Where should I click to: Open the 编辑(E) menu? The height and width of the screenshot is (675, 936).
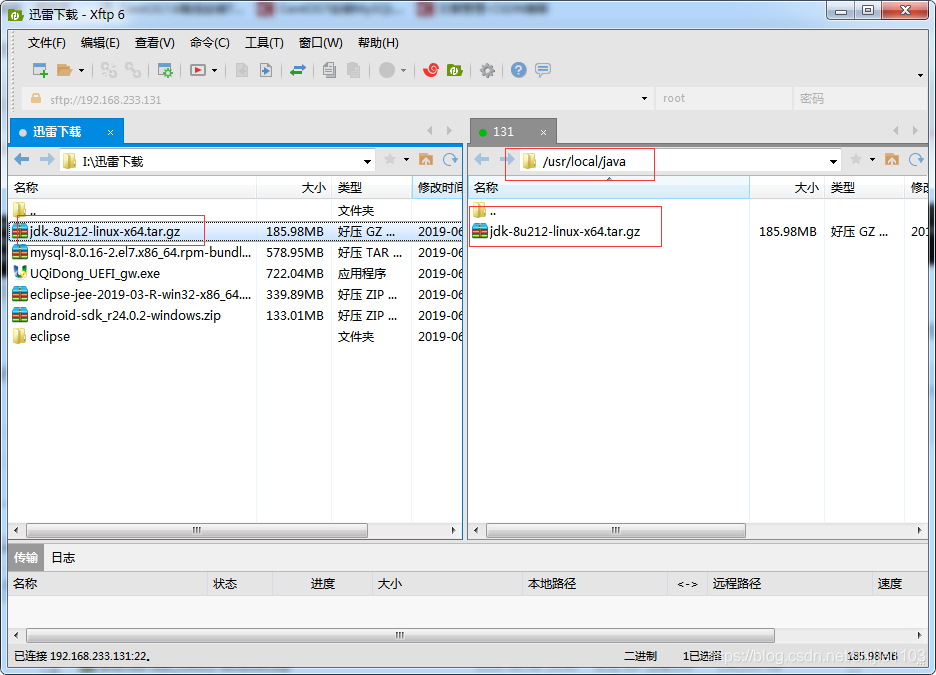100,43
